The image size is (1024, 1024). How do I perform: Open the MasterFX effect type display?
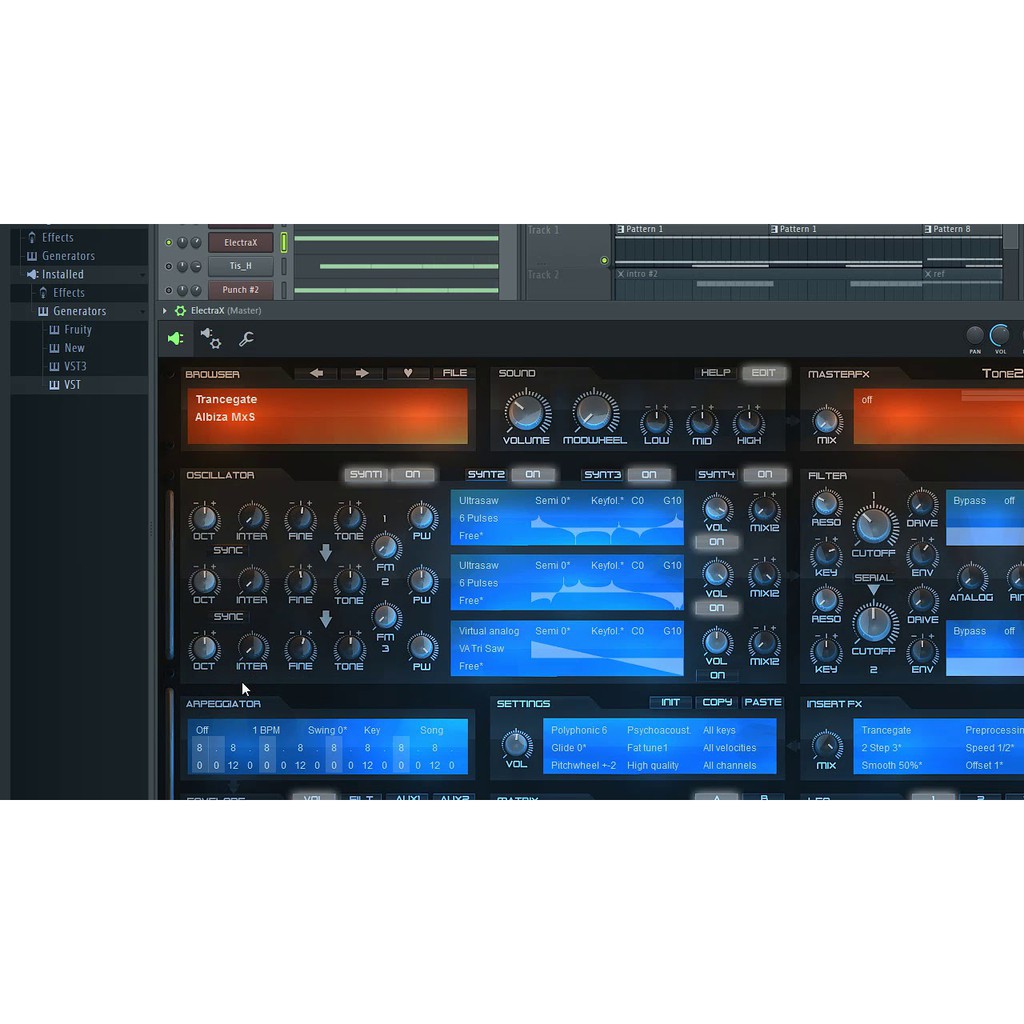(x=938, y=415)
